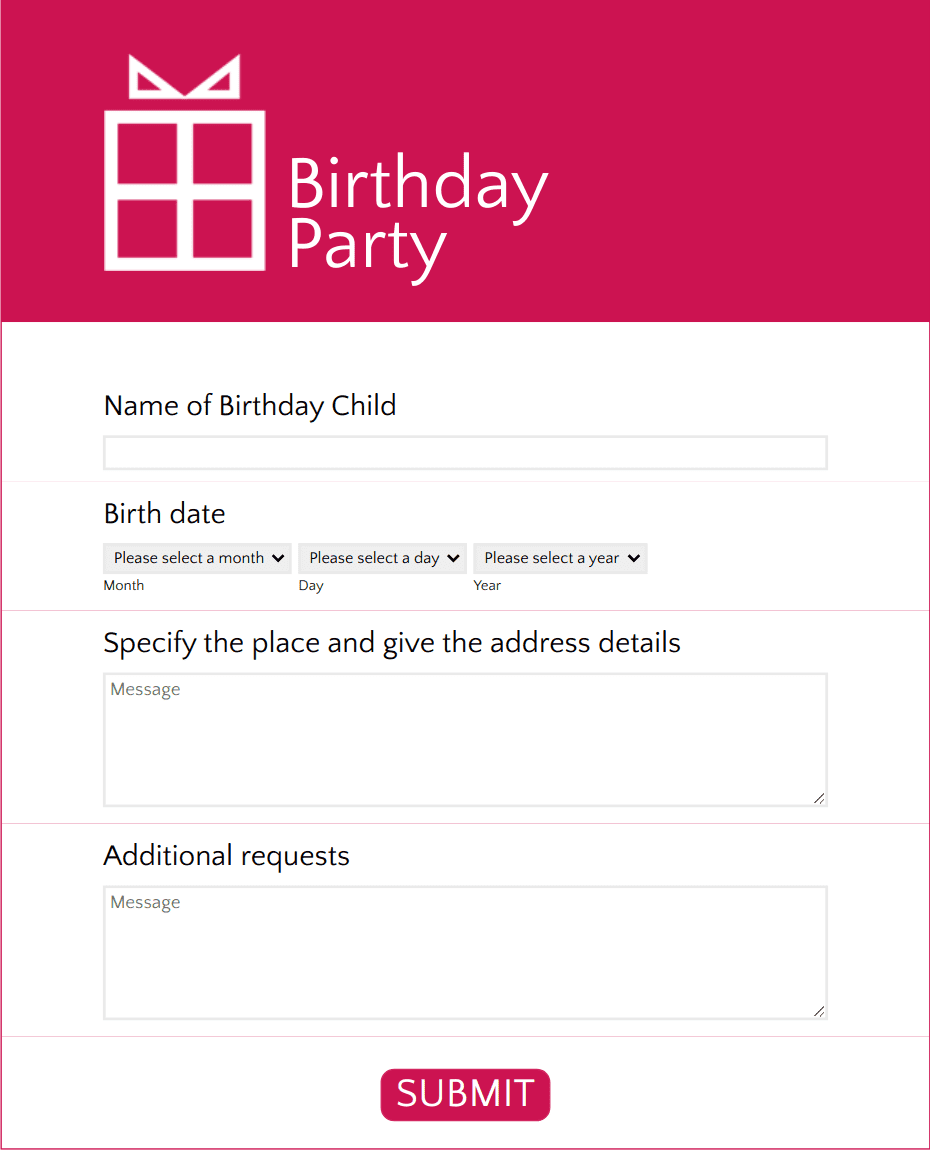Screen dimensions: 930x1150
Task: Click the address textarea resize handle
Action: click(x=820, y=799)
